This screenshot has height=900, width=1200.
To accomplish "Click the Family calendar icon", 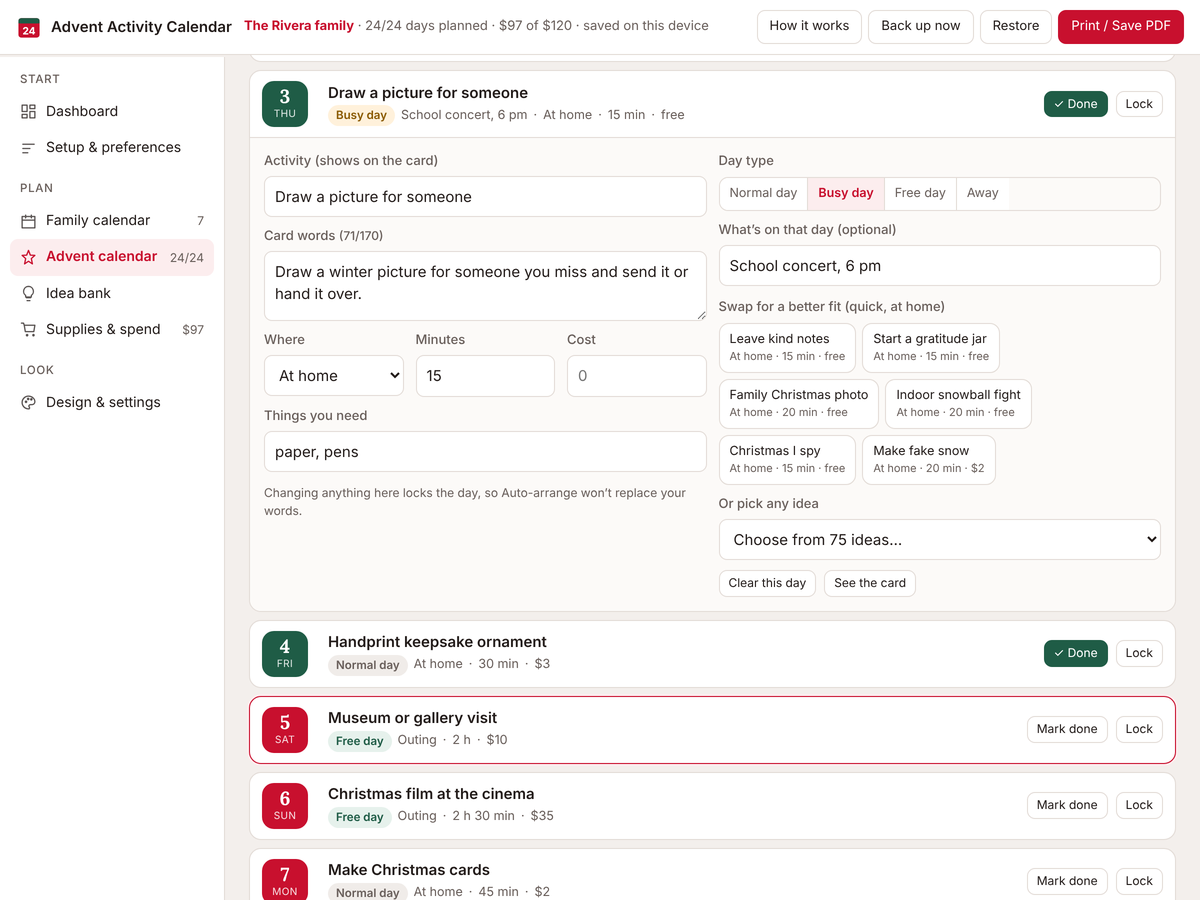I will [28, 220].
